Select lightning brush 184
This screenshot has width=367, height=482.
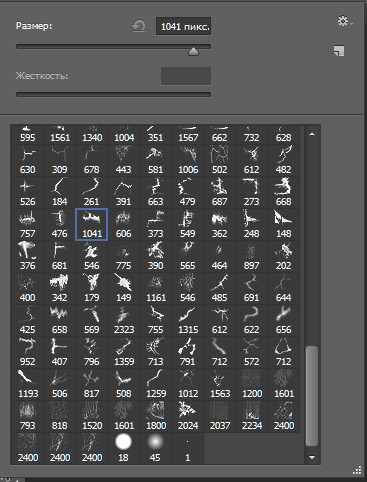tap(60, 193)
